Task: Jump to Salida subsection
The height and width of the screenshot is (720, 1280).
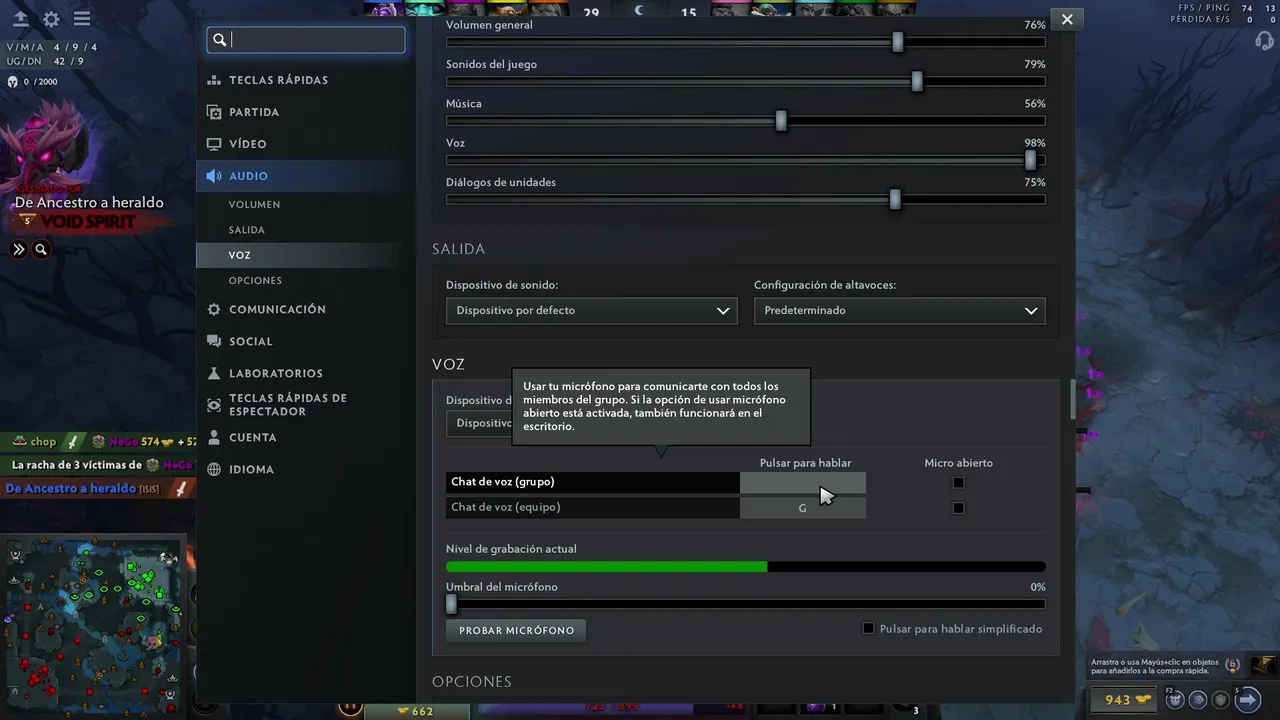Action: click(246, 230)
